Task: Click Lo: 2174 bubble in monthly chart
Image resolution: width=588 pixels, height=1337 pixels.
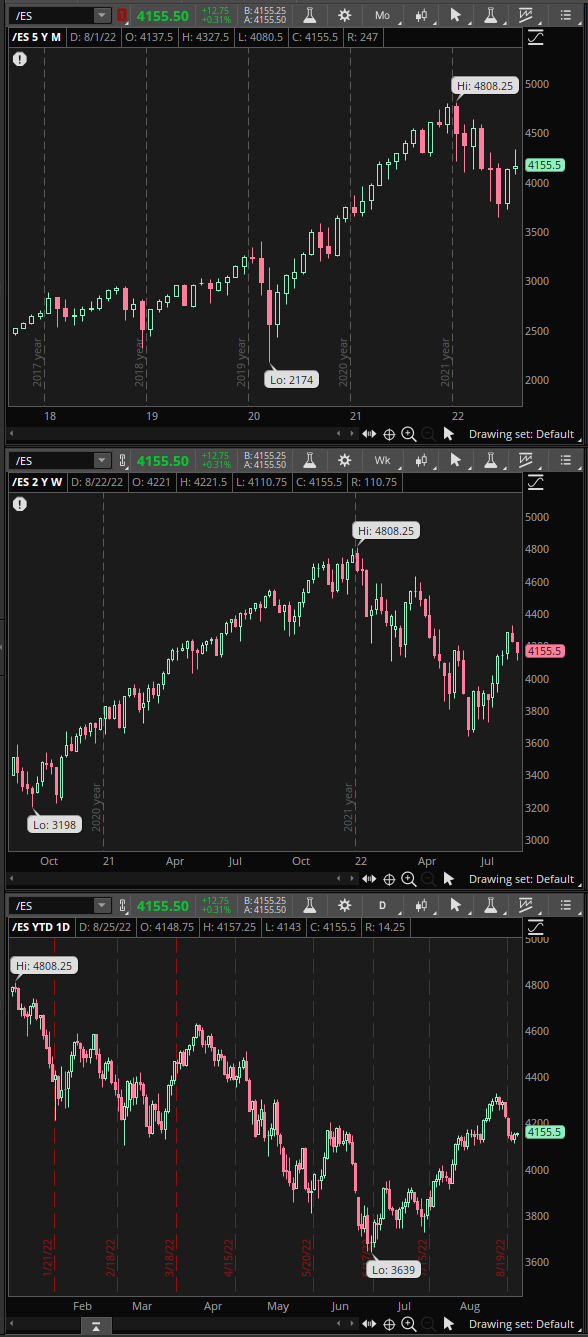Action: 291,379
